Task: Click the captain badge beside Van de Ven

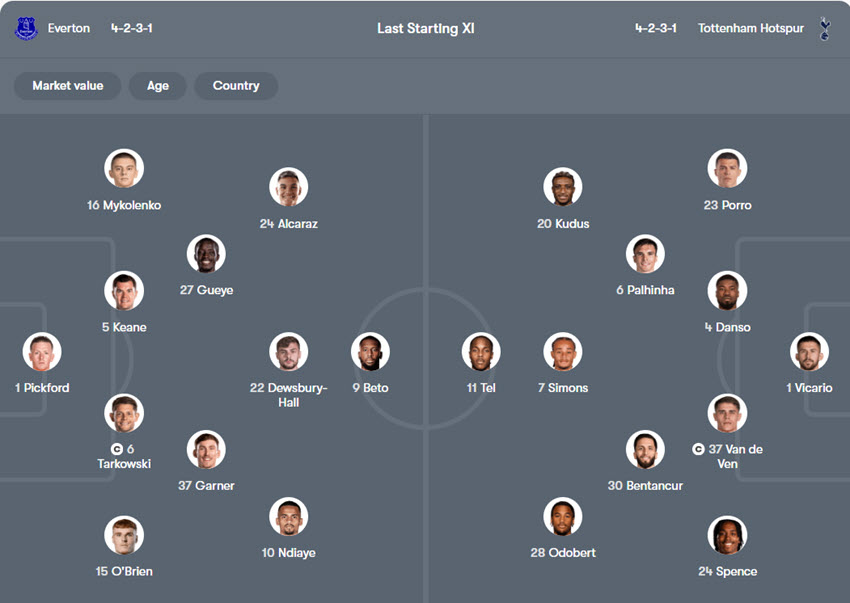Action: tap(698, 449)
